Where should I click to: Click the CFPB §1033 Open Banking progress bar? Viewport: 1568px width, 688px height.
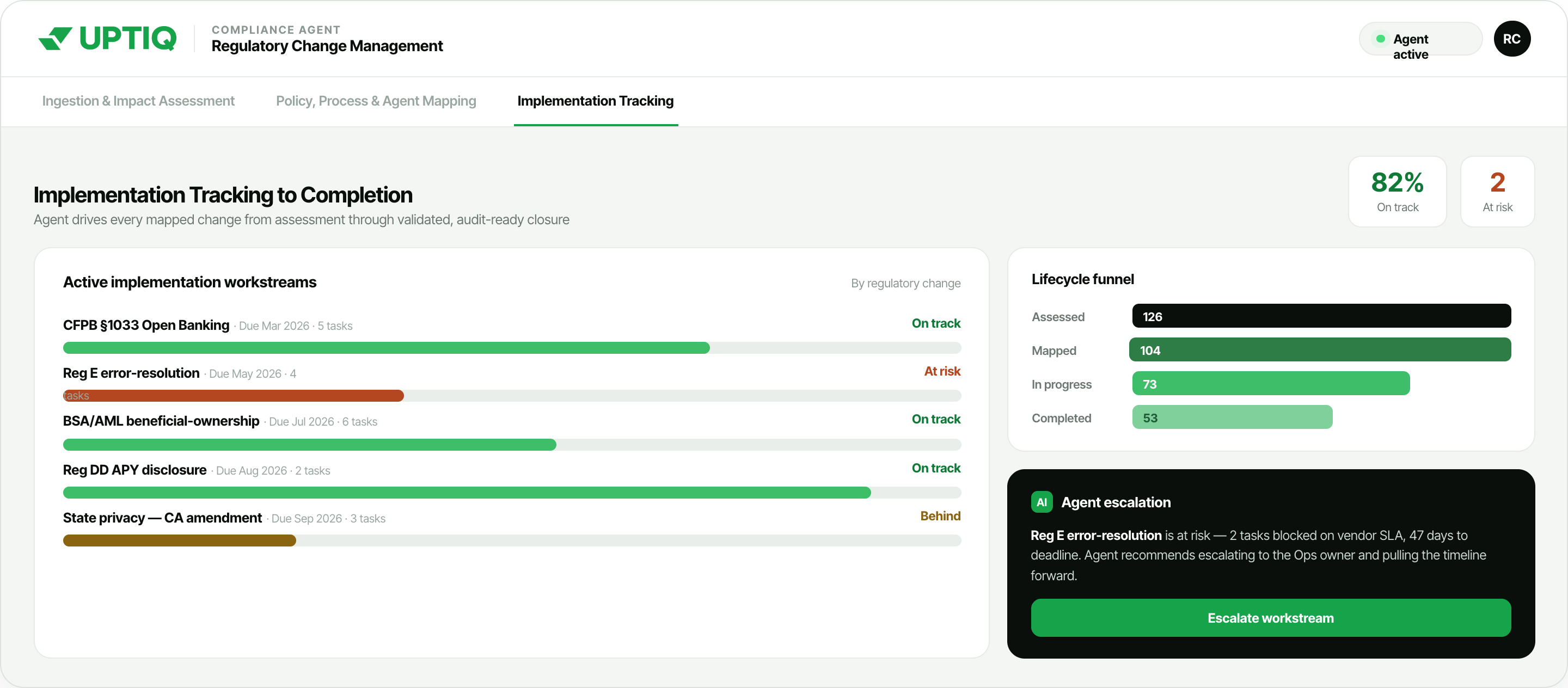click(512, 348)
